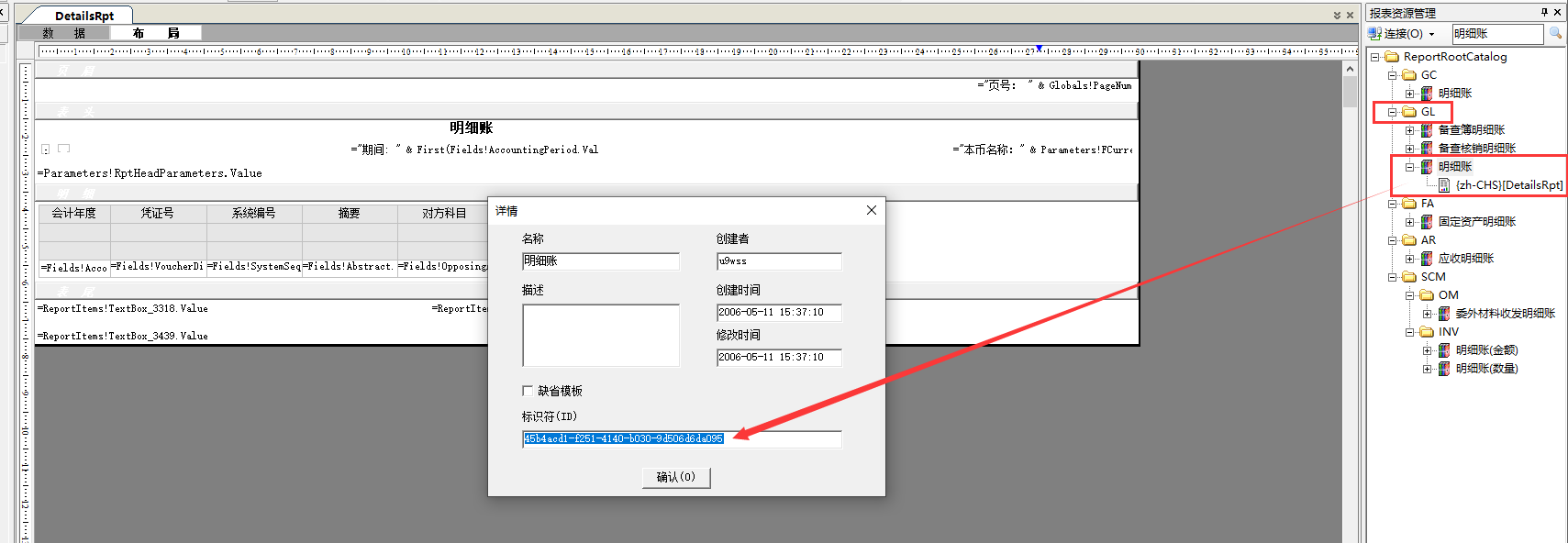Click the 备查簿明细账 report icon
The height and width of the screenshot is (543, 1568).
pos(1427,129)
